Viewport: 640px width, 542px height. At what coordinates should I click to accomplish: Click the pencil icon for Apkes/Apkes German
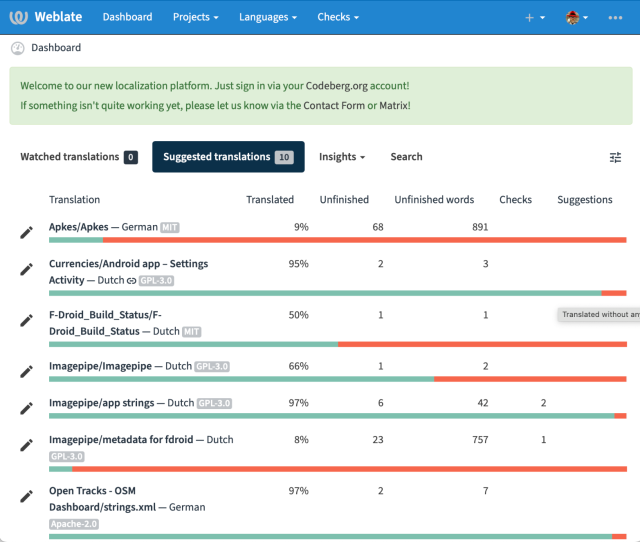[27, 232]
